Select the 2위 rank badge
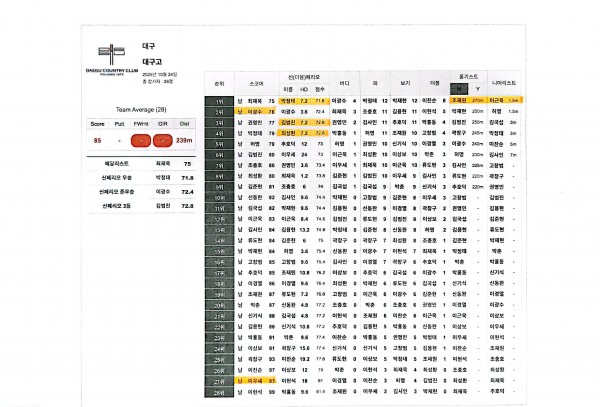 click(x=218, y=112)
